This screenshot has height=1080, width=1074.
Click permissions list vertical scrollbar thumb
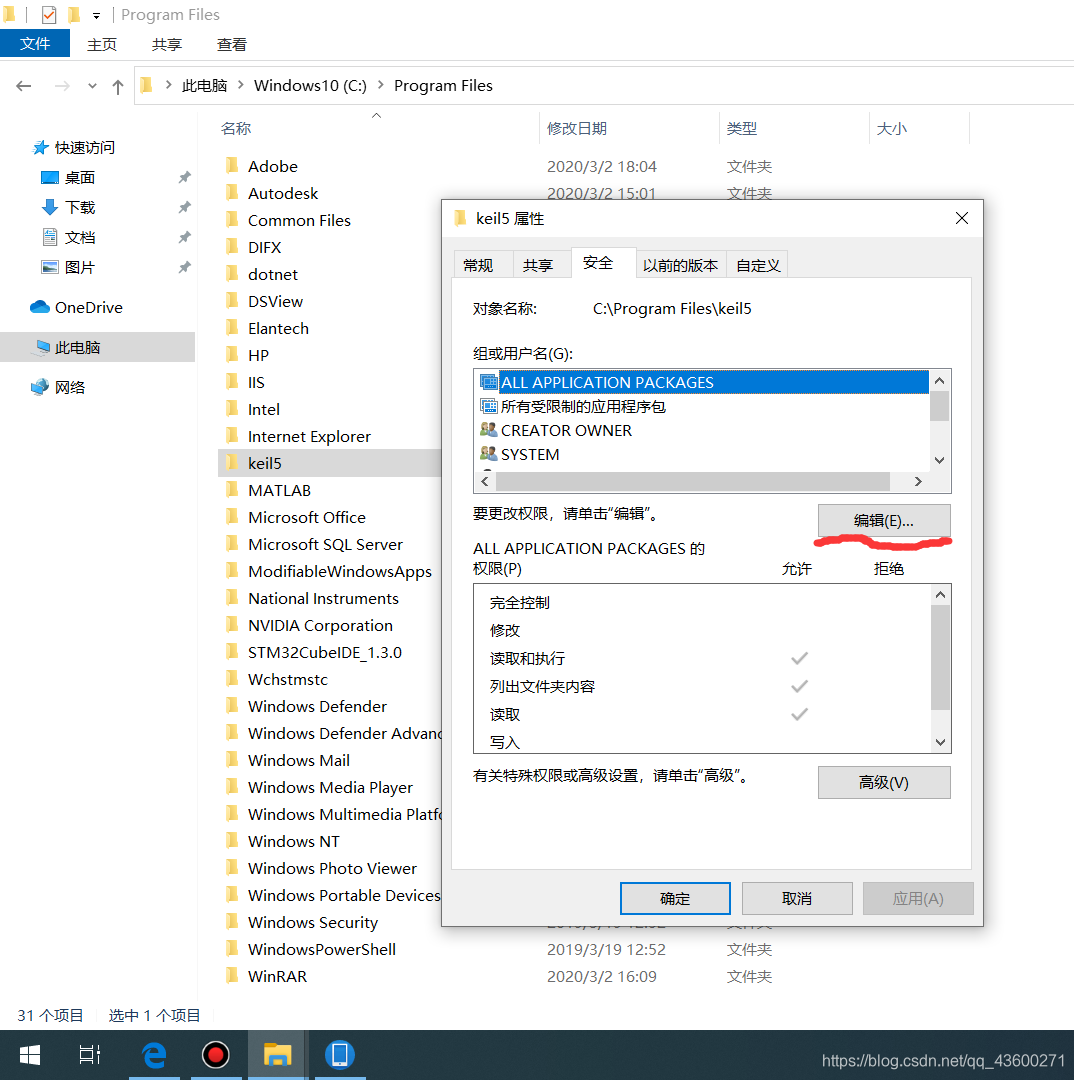click(940, 658)
